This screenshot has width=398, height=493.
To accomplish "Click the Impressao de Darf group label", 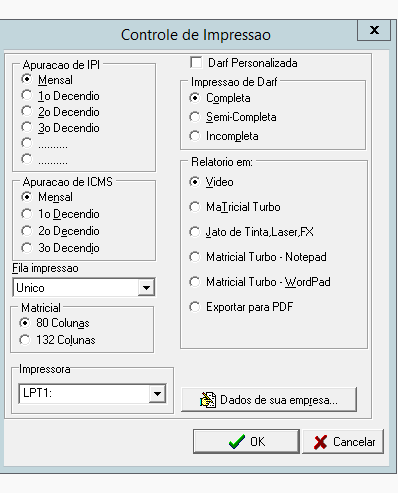I will pos(234,82).
